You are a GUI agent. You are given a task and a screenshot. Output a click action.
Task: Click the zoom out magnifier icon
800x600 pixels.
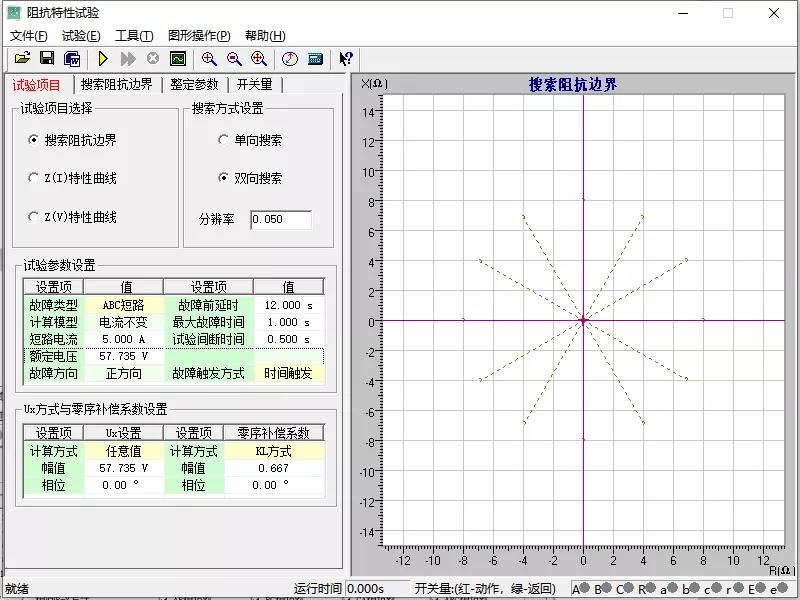click(234, 59)
